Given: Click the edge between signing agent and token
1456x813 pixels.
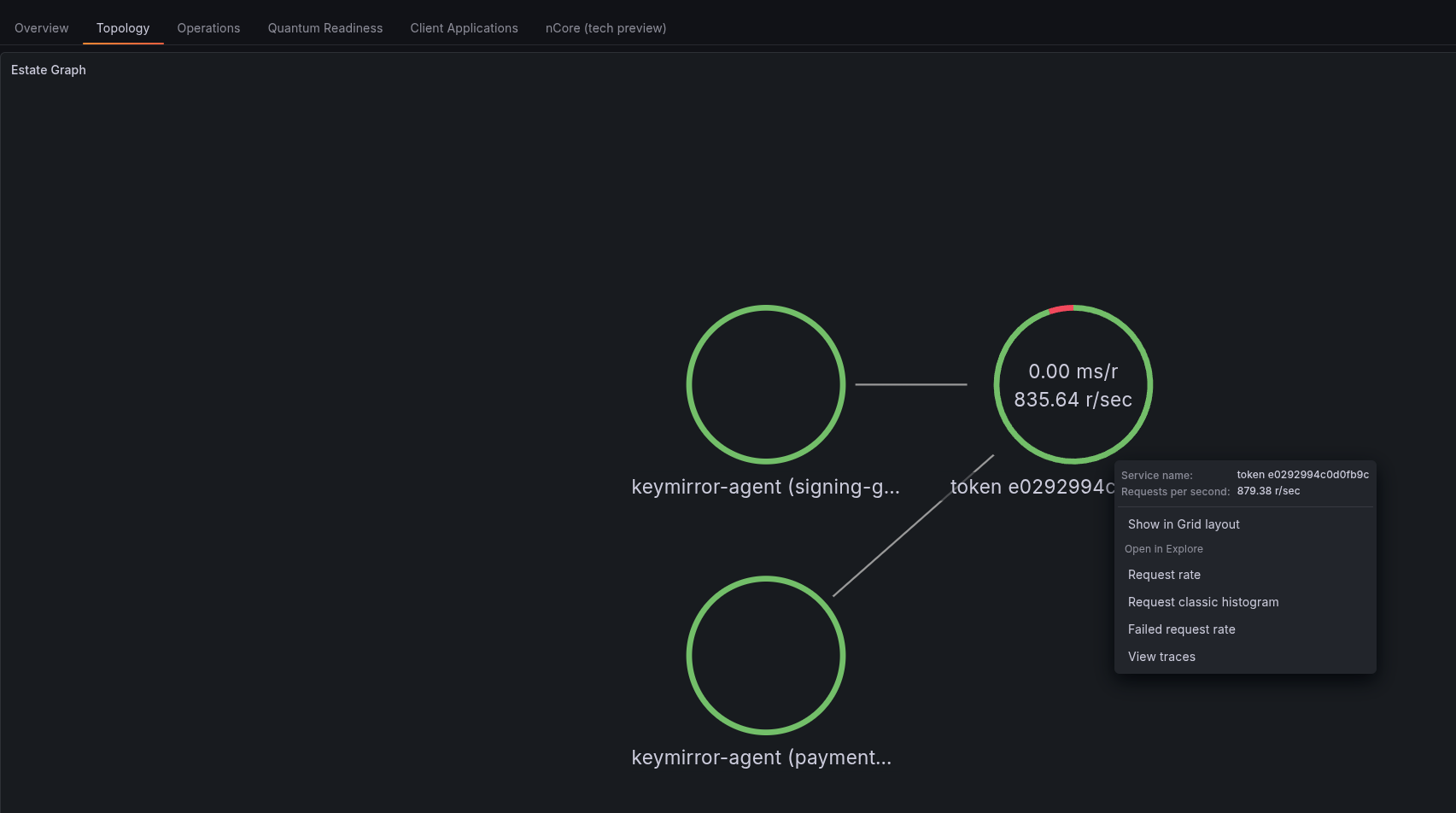Looking at the screenshot, I should [x=911, y=384].
